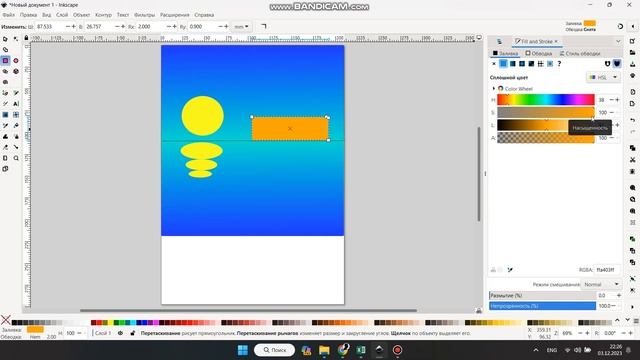
Task: Close the Fill and Stroke tab
Action: (x=556, y=41)
